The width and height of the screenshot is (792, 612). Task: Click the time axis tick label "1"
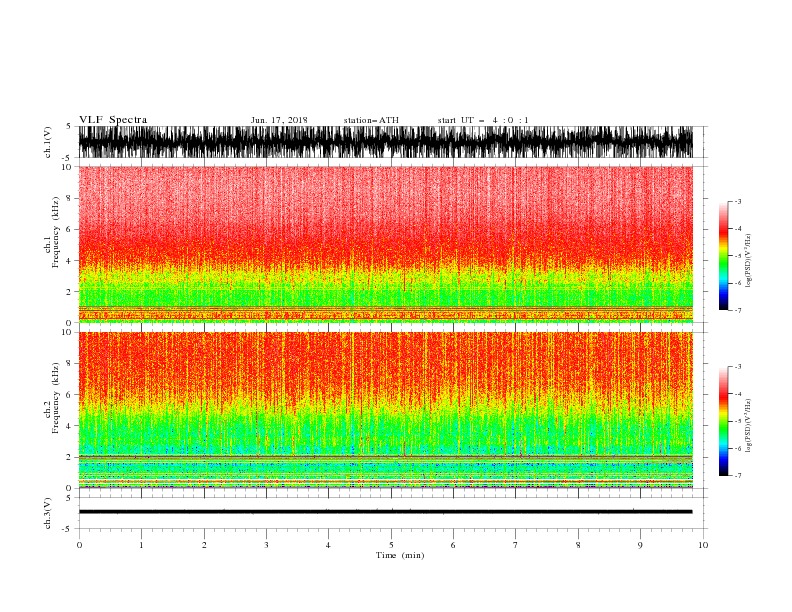[x=141, y=545]
